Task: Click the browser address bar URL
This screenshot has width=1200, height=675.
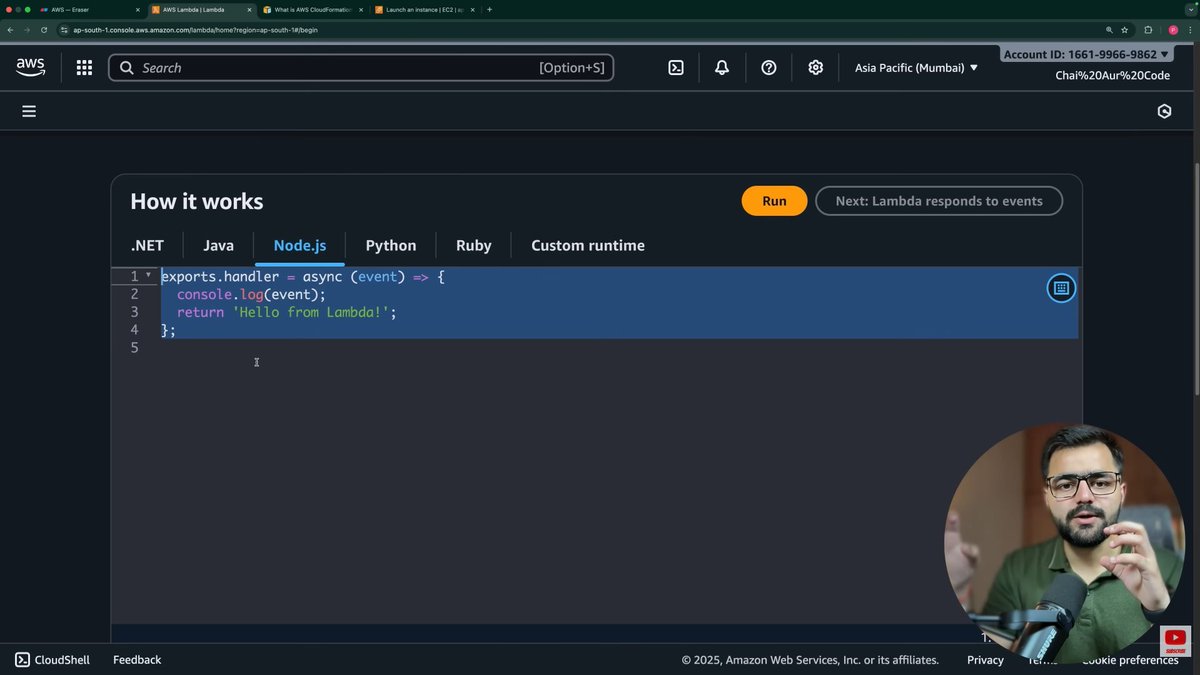Action: (x=195, y=30)
